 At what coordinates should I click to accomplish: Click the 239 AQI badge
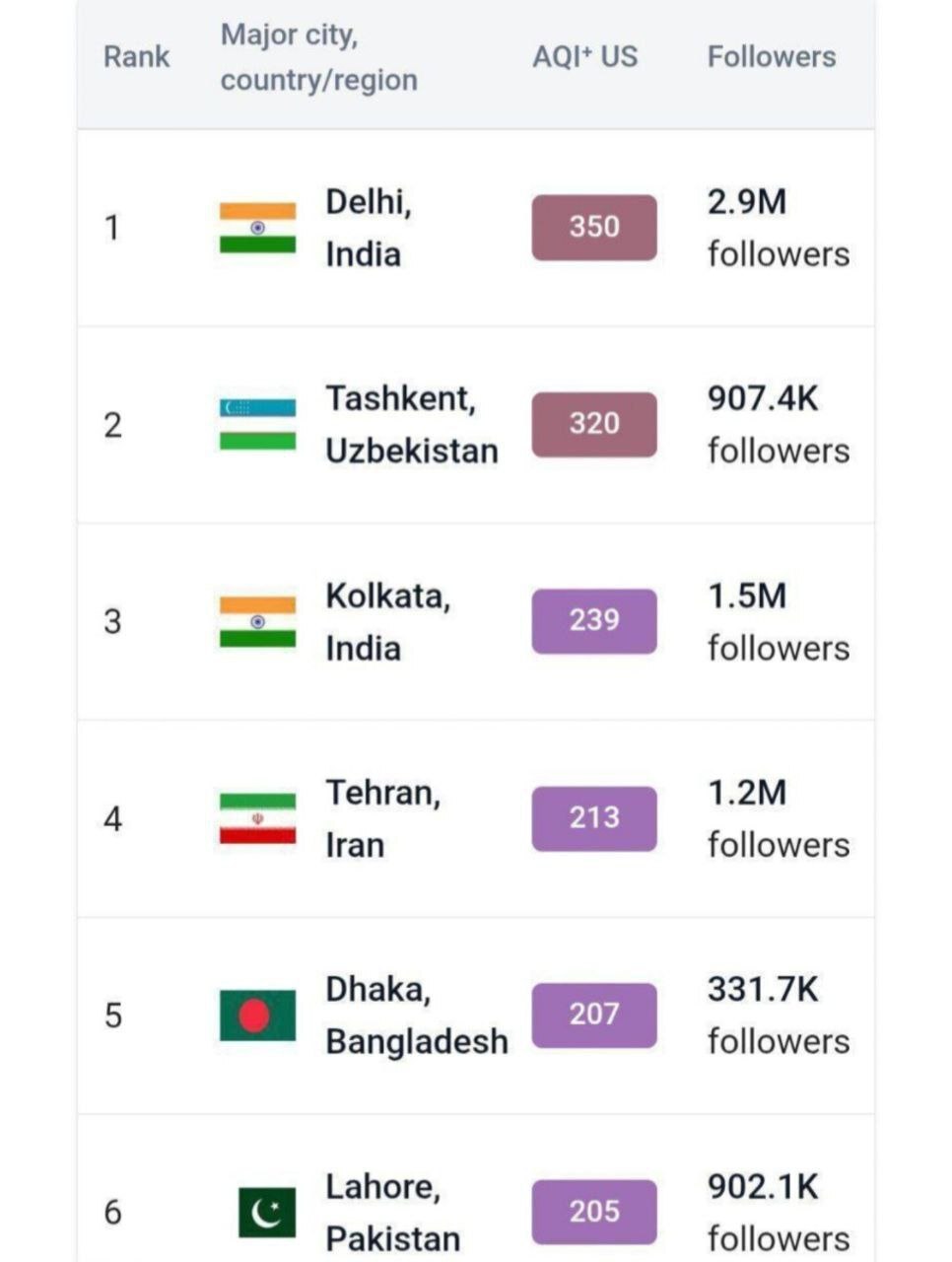(594, 620)
